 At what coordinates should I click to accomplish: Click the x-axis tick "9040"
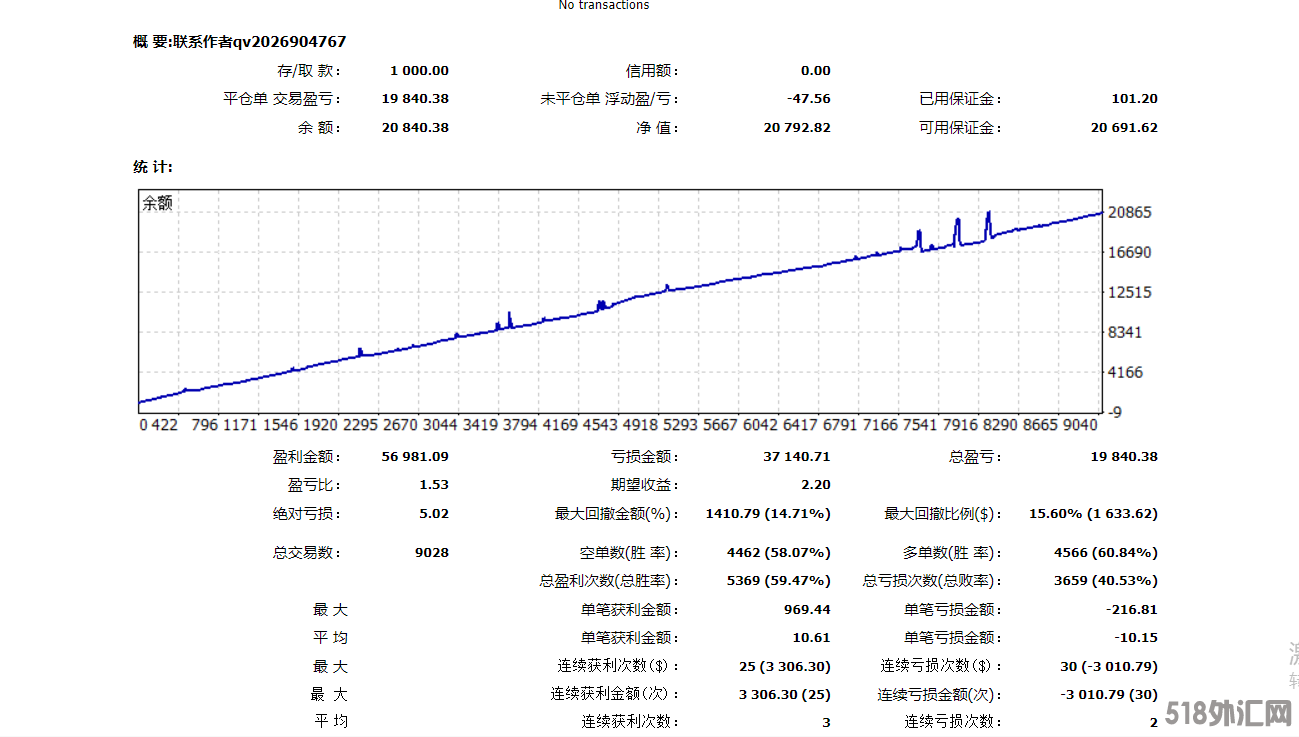pos(1078,425)
